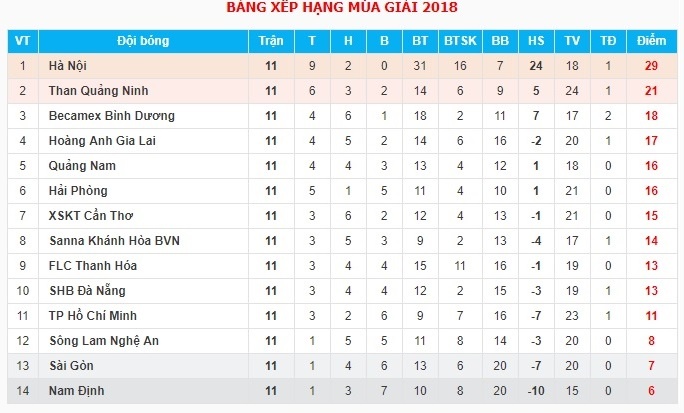Click the Điểm column header
This screenshot has height=413, width=684.
click(650, 41)
